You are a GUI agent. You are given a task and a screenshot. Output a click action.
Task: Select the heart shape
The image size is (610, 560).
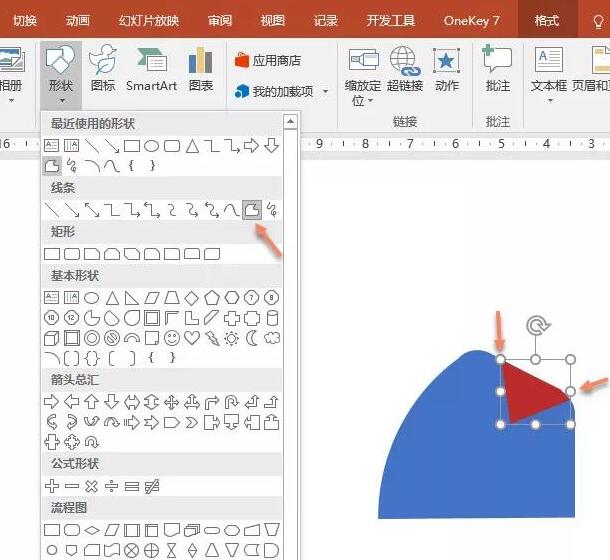point(192,338)
